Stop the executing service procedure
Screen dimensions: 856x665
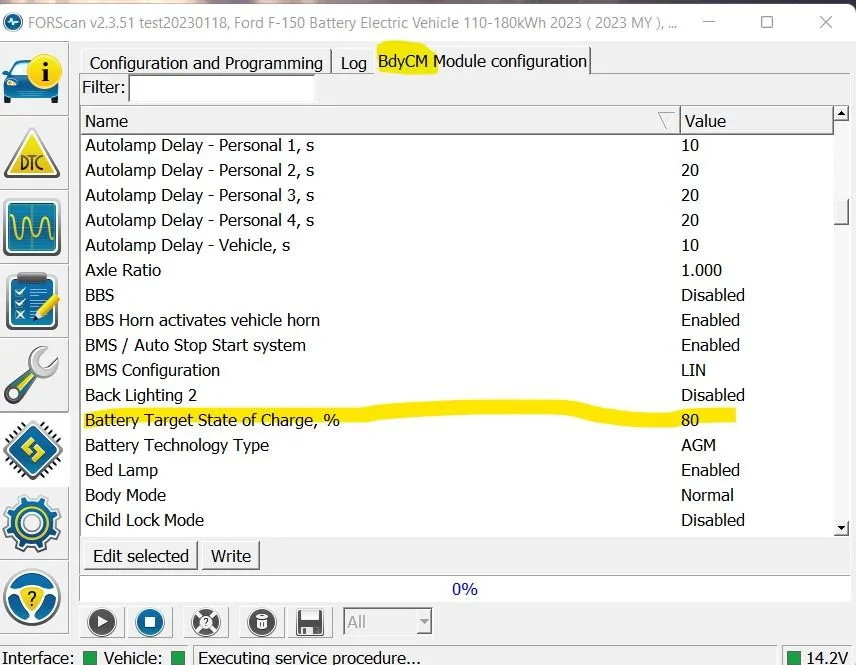(x=150, y=622)
